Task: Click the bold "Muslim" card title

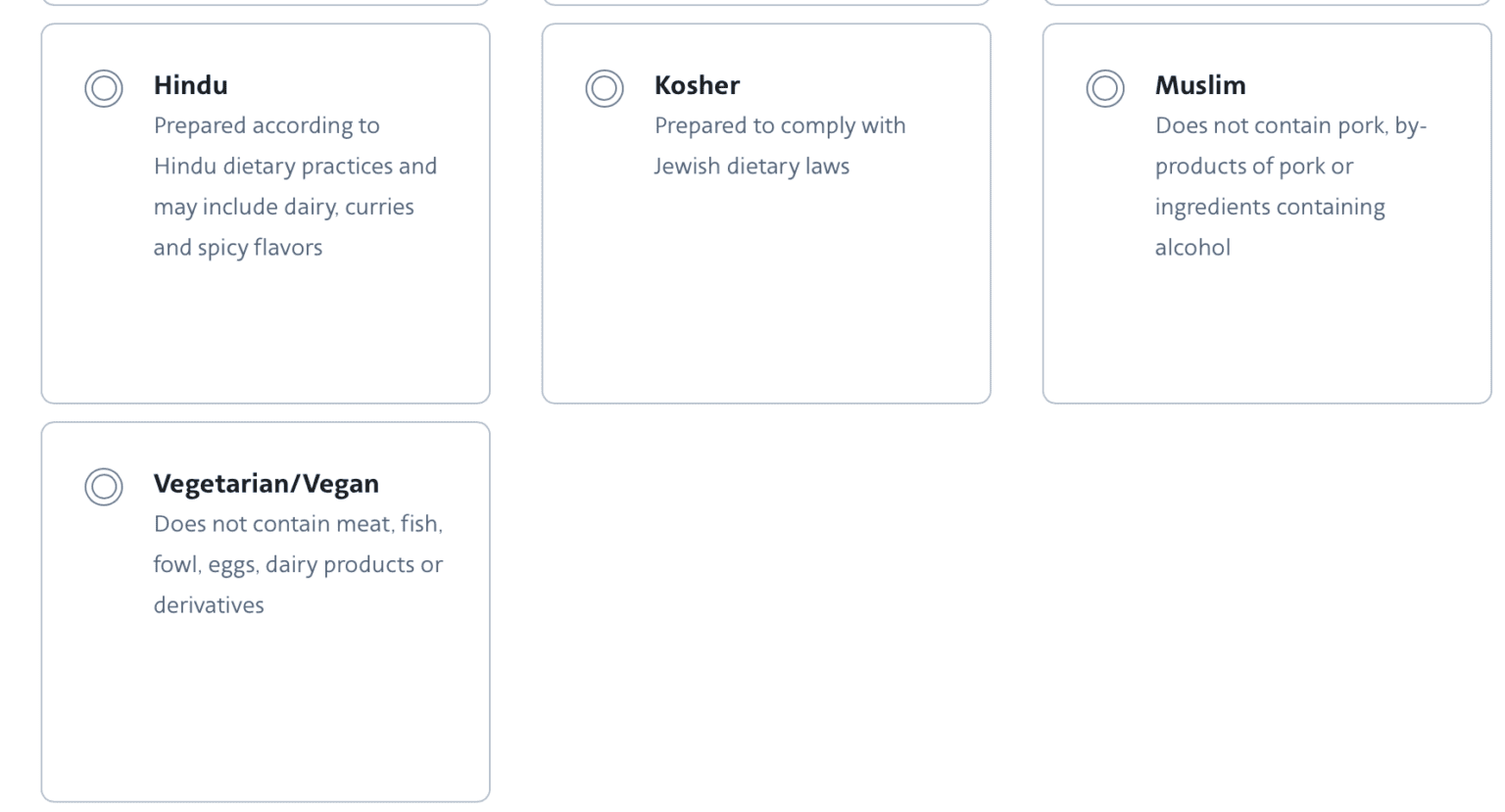Action: click(1200, 85)
